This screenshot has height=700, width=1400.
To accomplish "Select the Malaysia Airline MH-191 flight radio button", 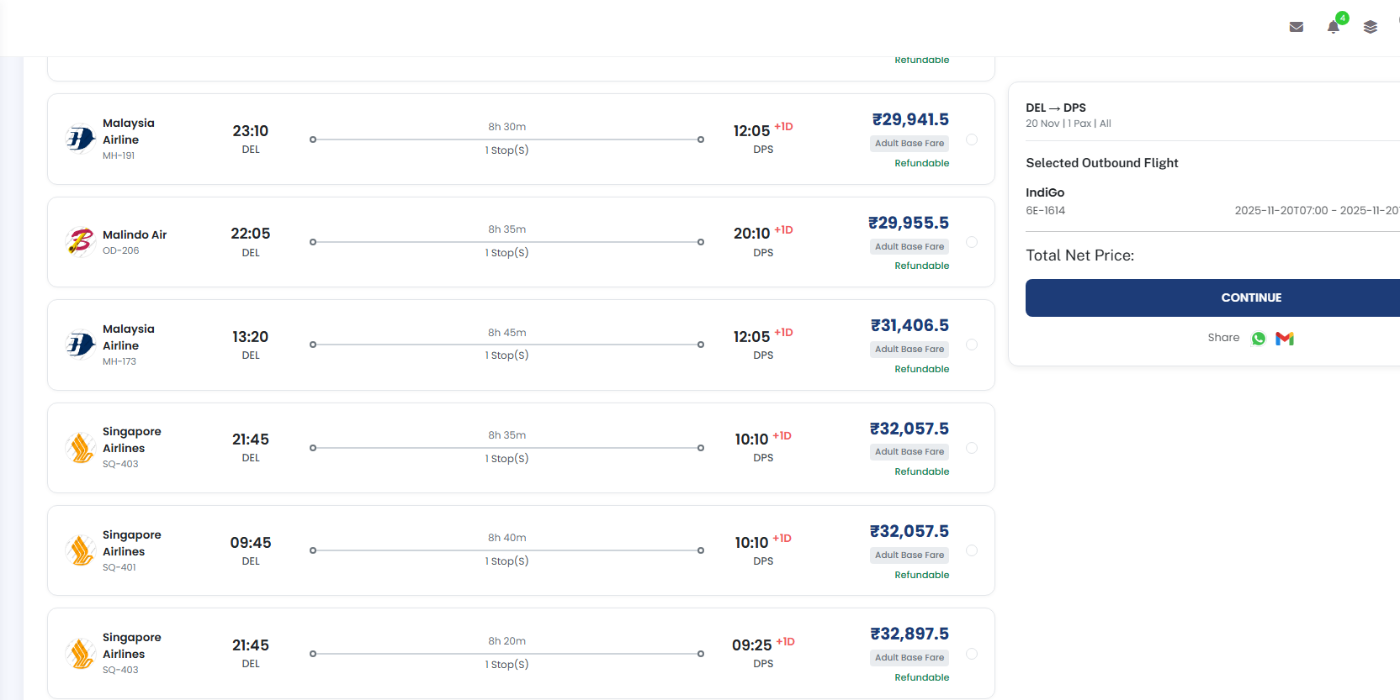I will pos(972,139).
